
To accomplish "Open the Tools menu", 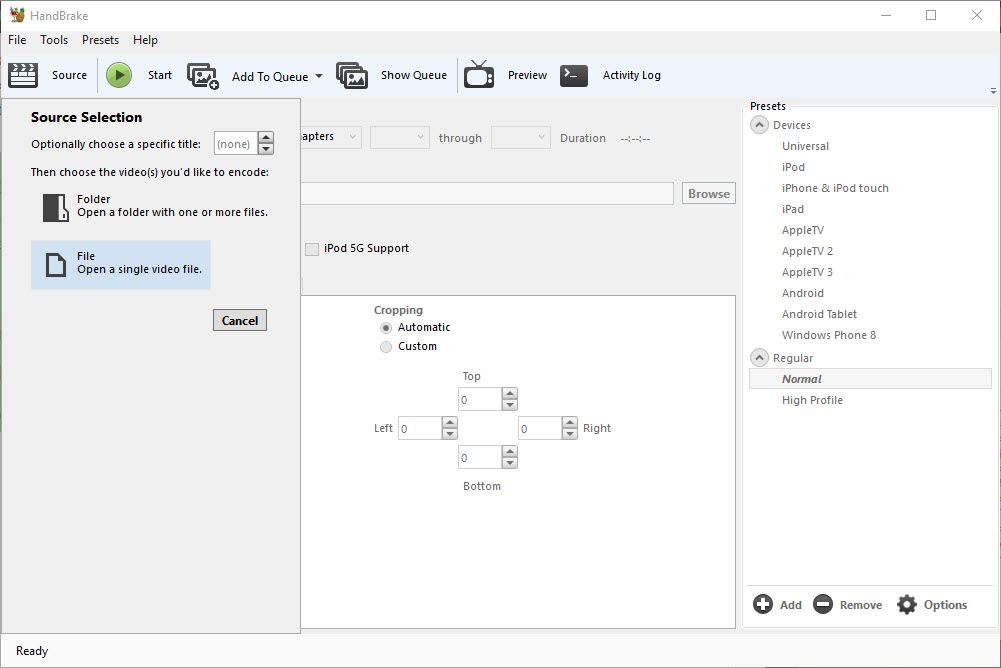I will (54, 40).
